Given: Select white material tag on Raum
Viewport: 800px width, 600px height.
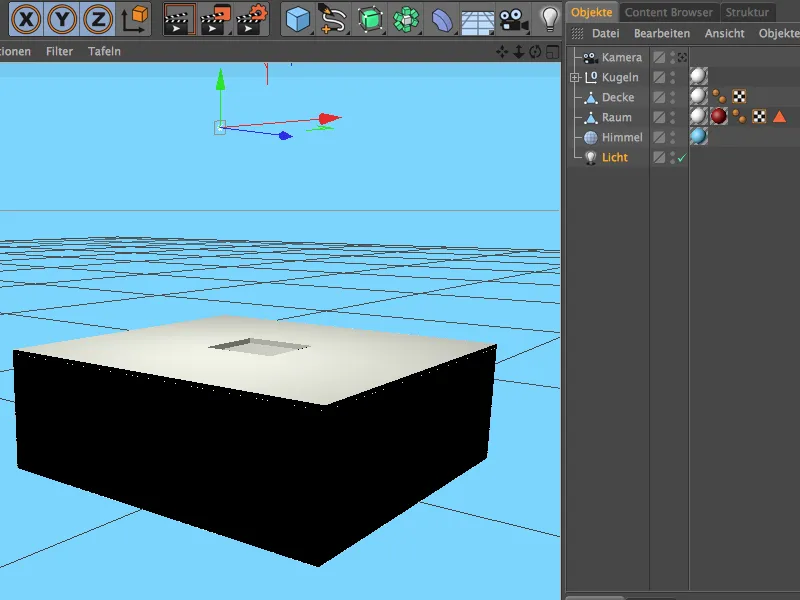Looking at the screenshot, I should 698,117.
